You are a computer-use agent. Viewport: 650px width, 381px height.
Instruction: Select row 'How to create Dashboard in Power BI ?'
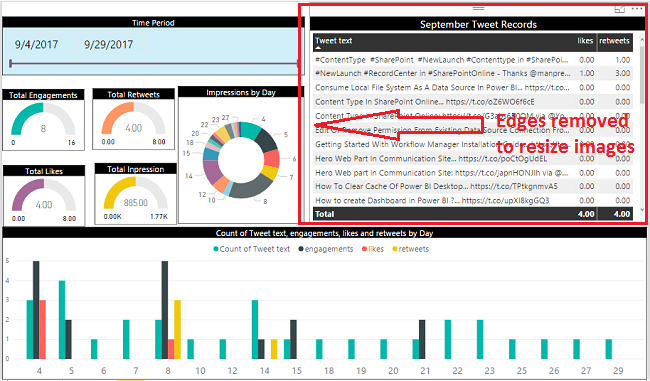[473, 201]
